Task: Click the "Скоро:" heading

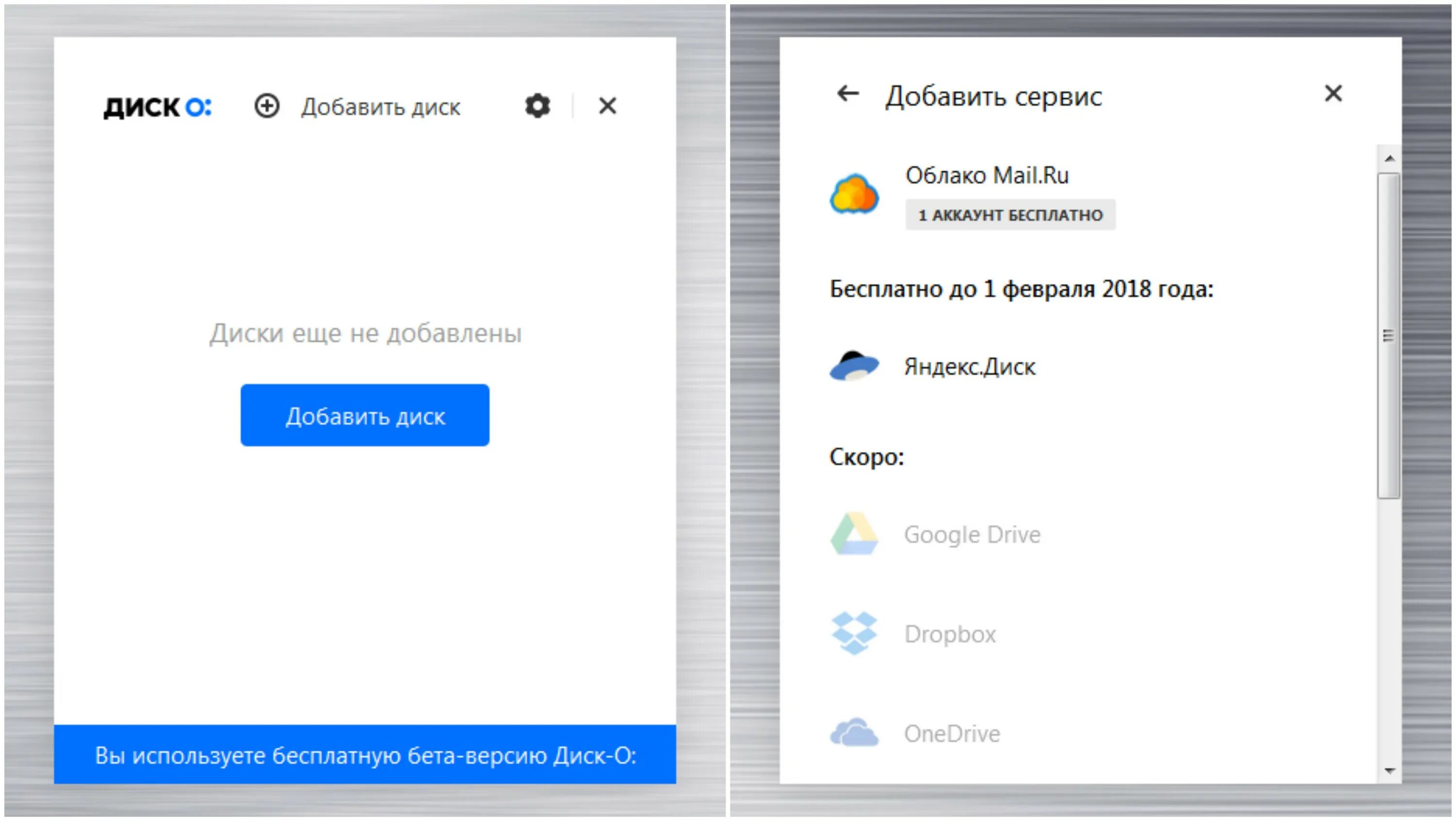Action: [866, 457]
